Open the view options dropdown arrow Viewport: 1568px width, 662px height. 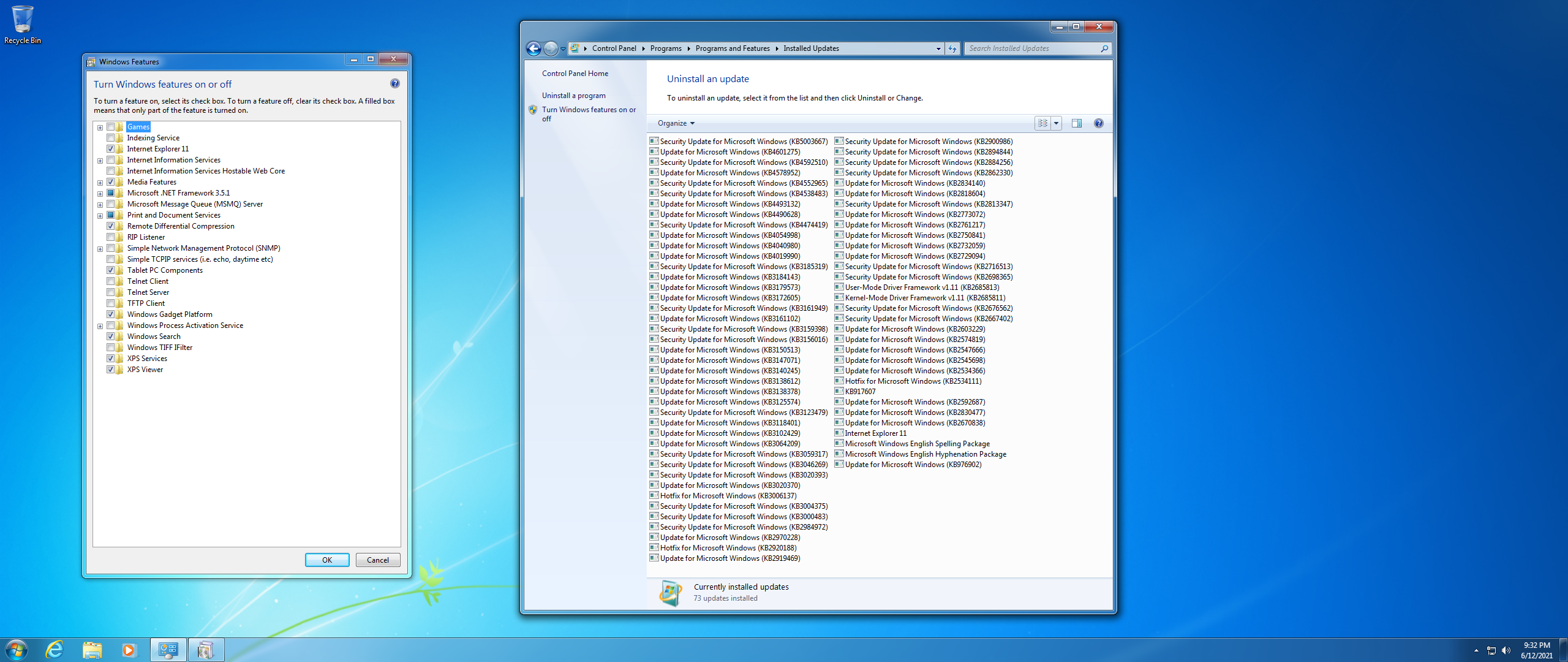(1057, 123)
